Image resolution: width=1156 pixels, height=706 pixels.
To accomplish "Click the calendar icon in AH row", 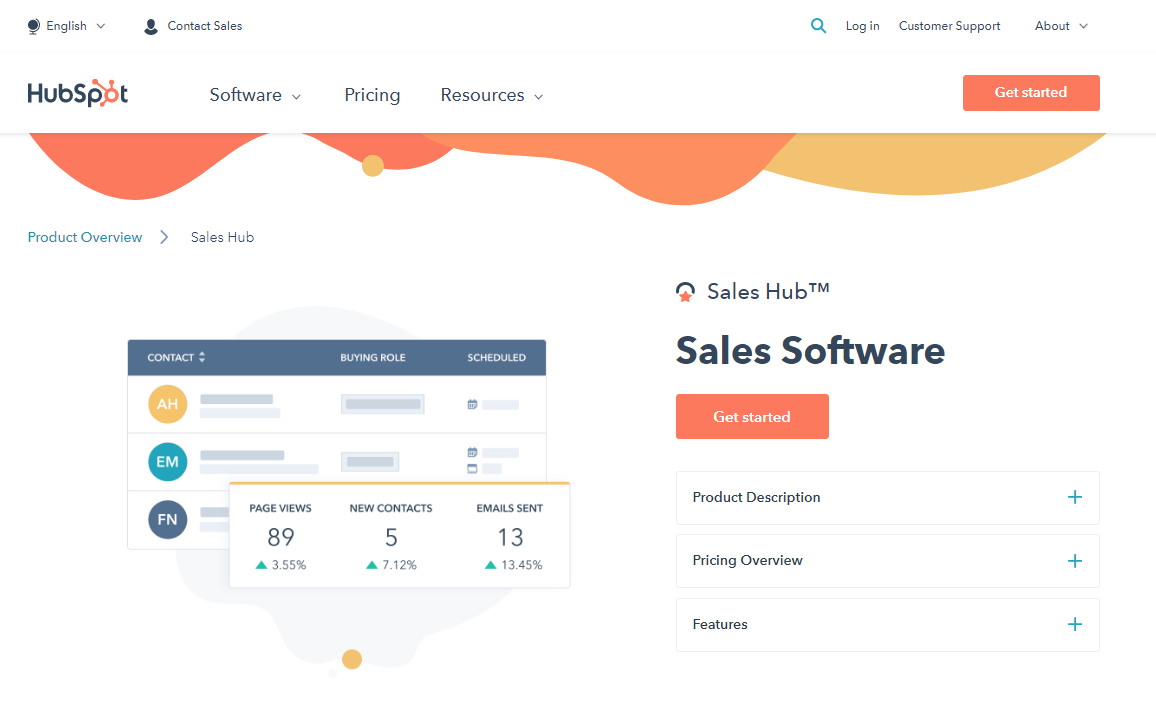I will click(473, 404).
